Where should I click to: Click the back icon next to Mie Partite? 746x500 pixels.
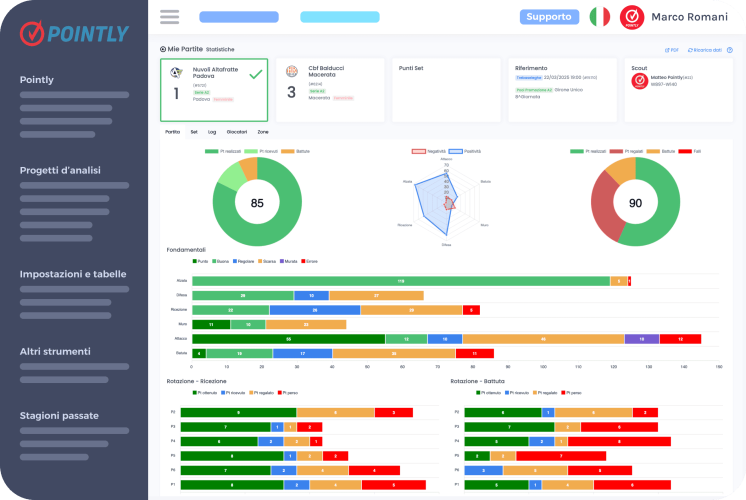coord(163,49)
